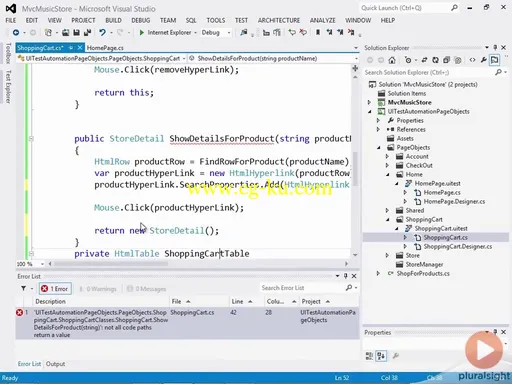Sort errors by the Line column
The image size is (512, 384).
click(247, 301)
